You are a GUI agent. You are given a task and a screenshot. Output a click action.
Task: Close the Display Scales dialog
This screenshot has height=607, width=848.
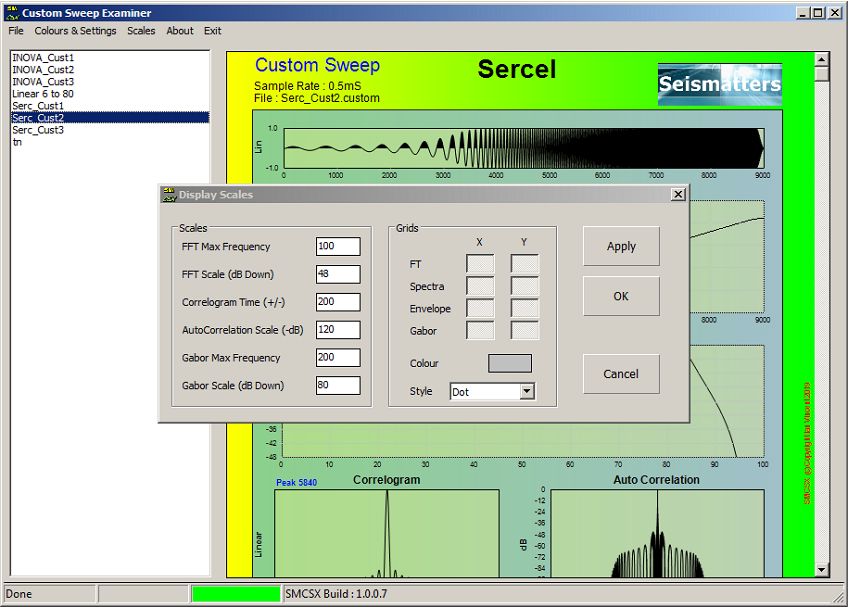678,194
